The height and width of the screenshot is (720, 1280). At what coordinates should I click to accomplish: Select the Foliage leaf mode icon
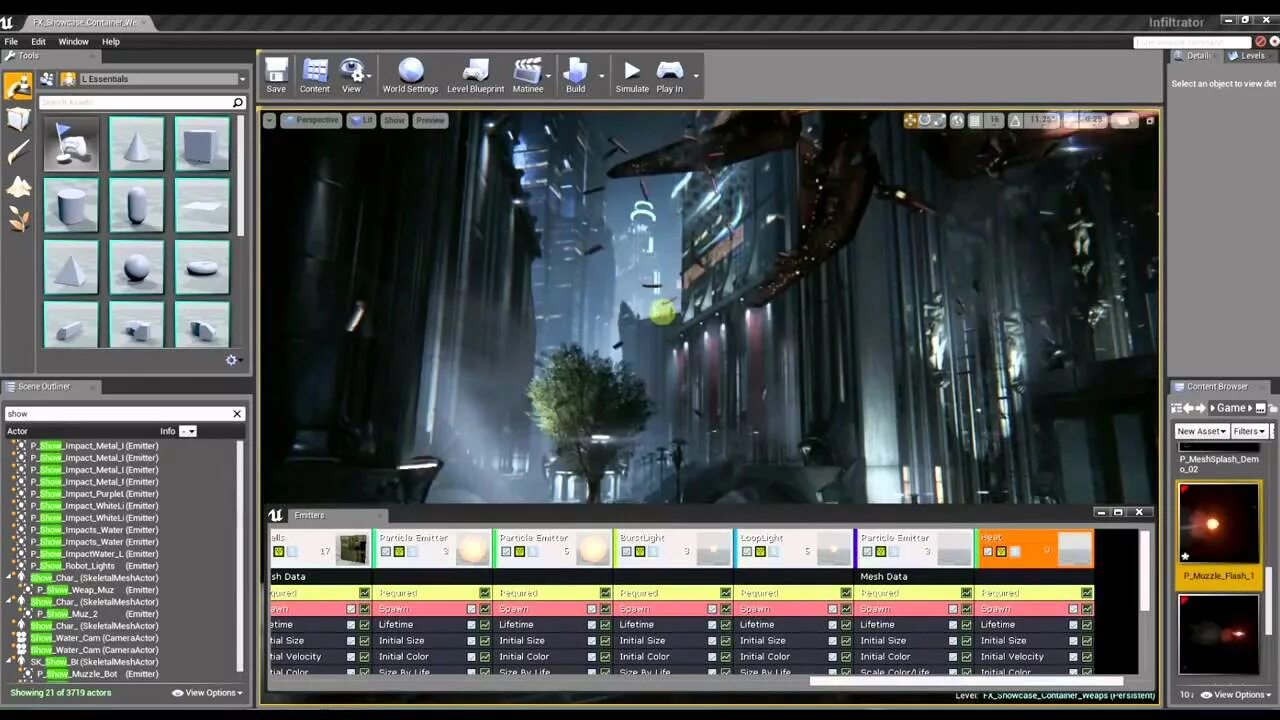coord(18,219)
